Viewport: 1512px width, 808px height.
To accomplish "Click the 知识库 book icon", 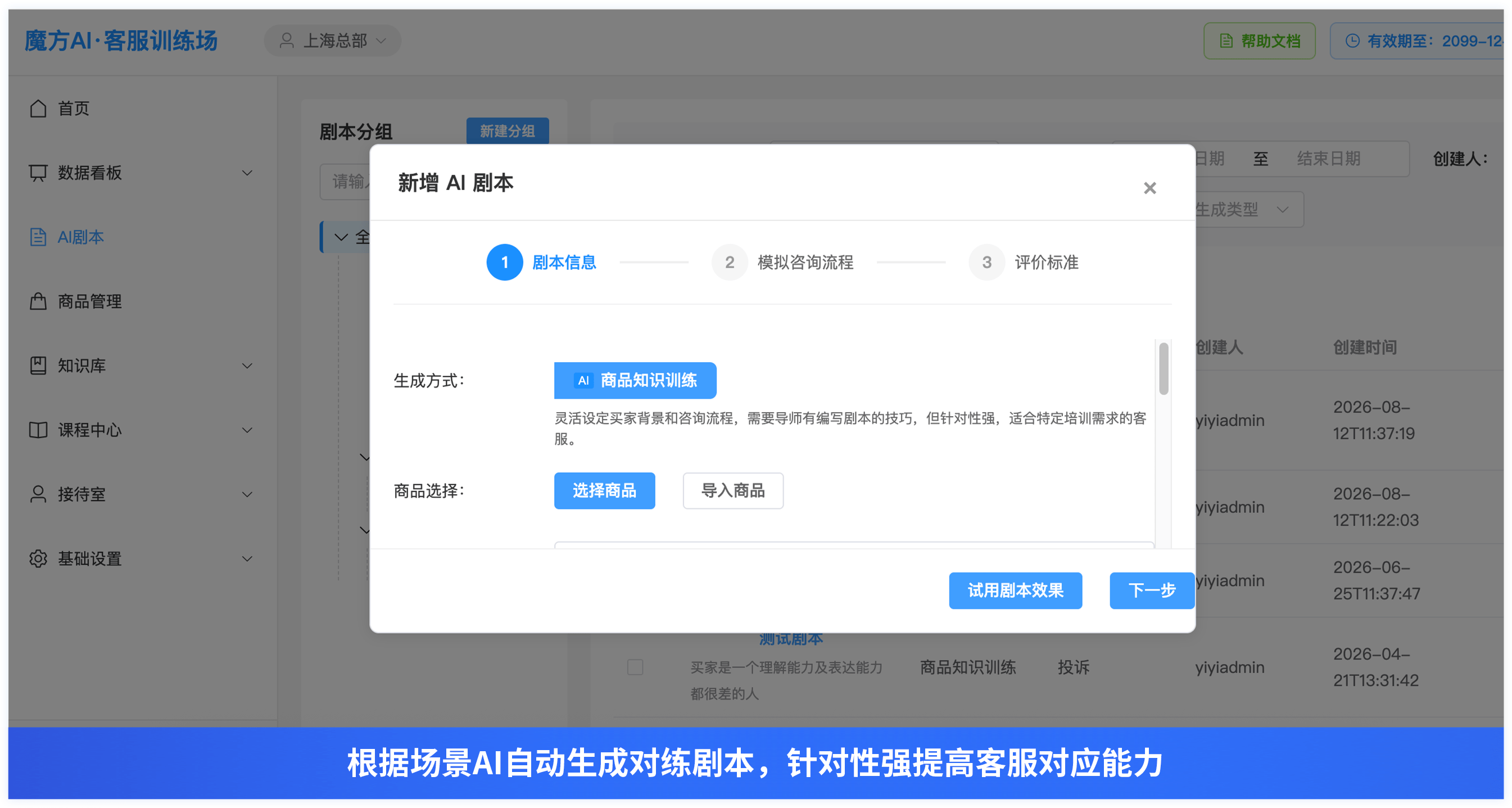I will (38, 366).
